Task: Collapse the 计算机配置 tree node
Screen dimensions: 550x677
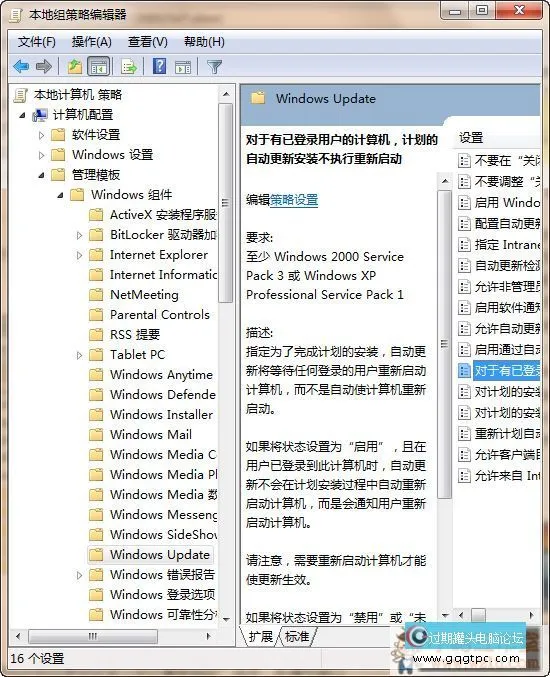Action: [x=22, y=116]
